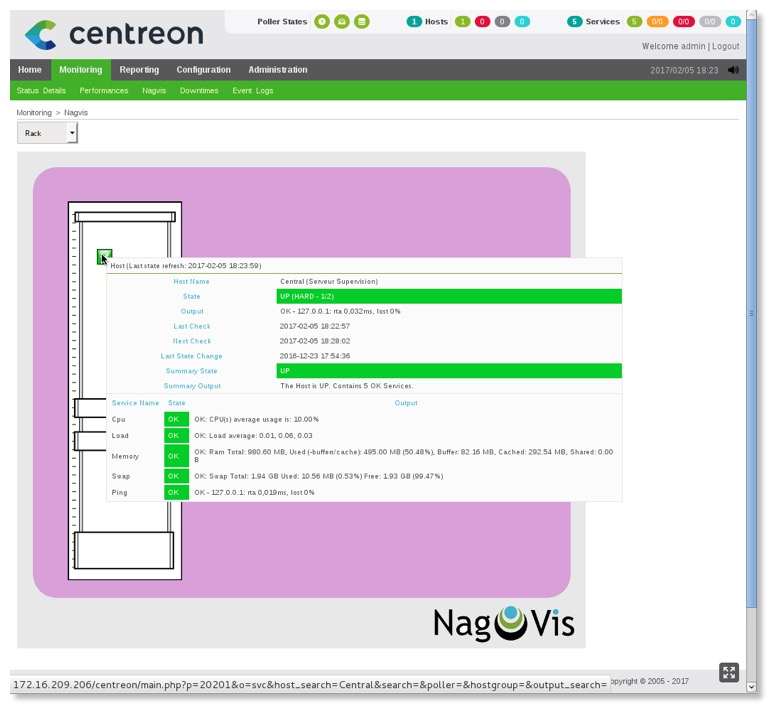Click Last State Change value 2016-12-23
The width and height of the screenshot is (767, 704).
click(315, 356)
